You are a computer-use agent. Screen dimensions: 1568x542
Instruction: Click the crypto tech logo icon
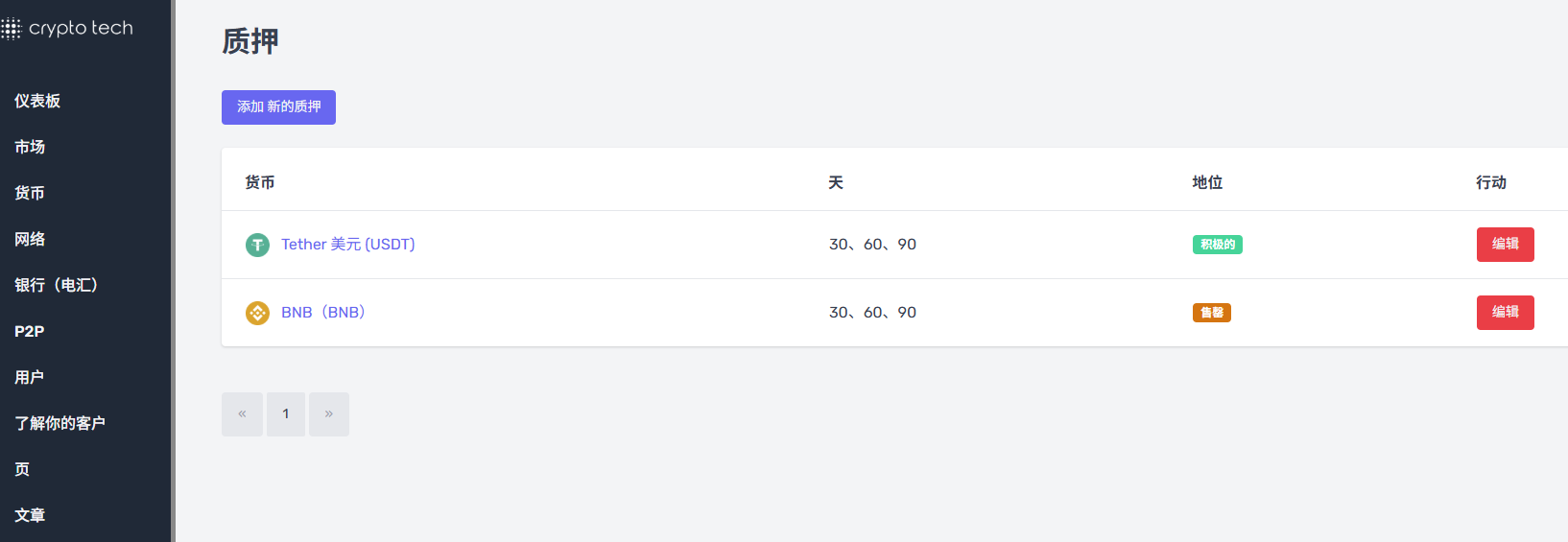pyautogui.click(x=11, y=29)
